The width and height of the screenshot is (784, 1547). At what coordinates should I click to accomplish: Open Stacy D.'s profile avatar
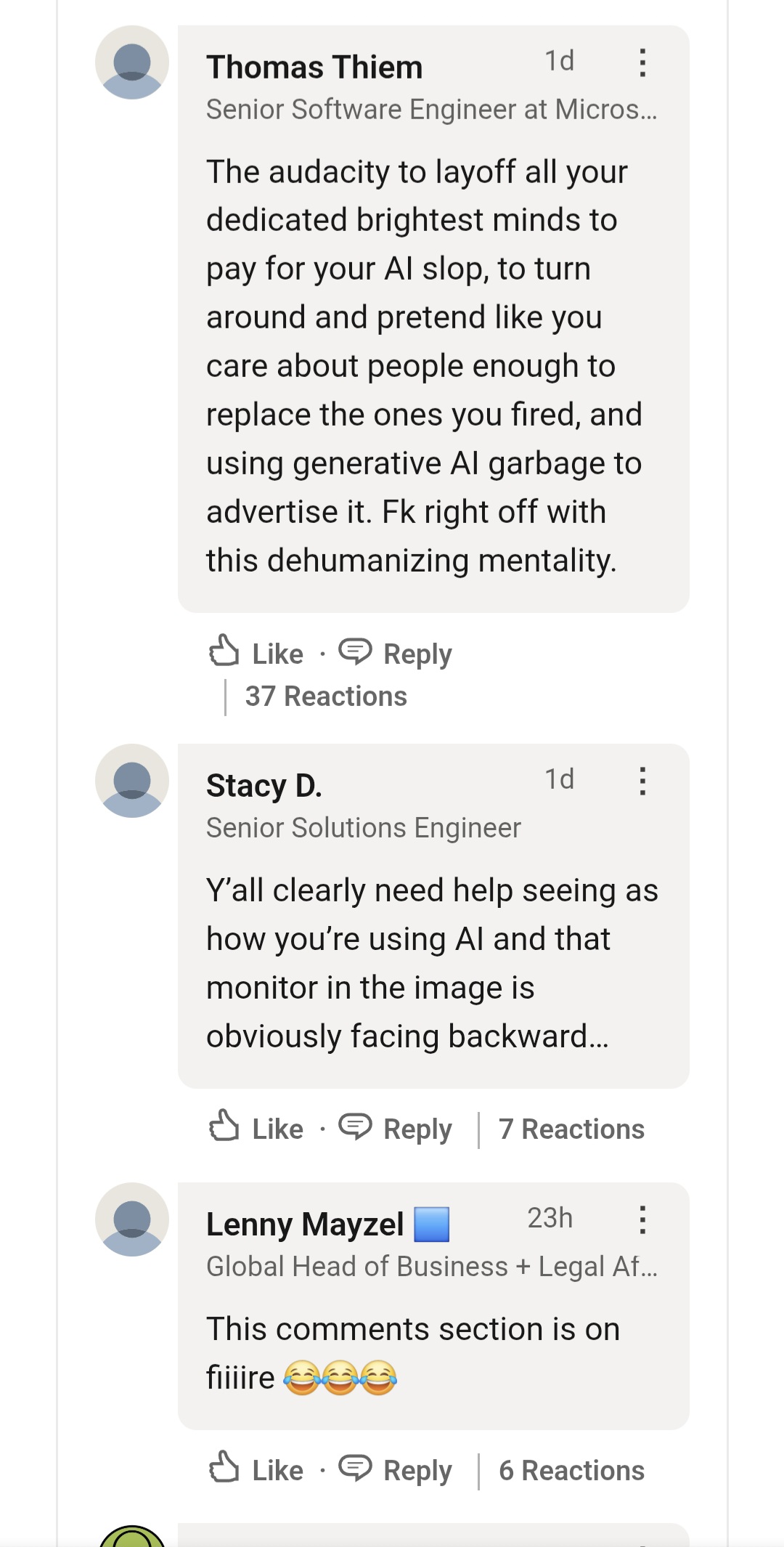132,781
